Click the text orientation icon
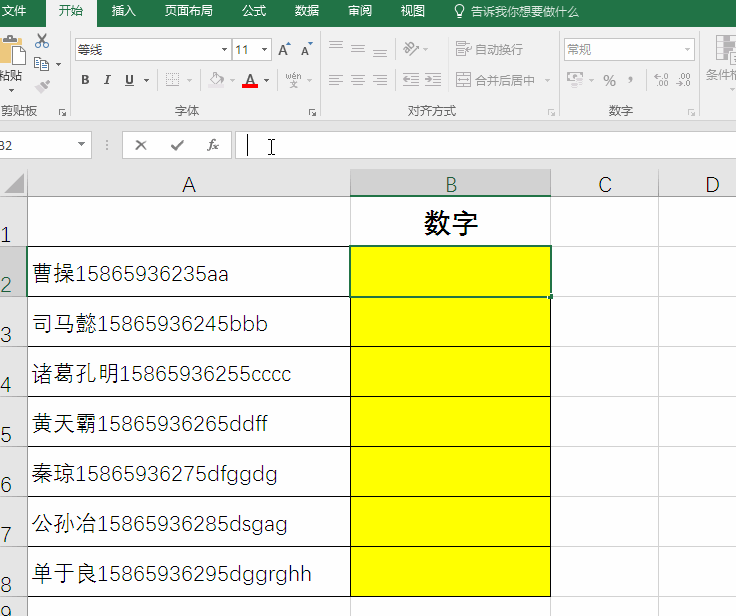The image size is (736, 616). (x=411, y=48)
